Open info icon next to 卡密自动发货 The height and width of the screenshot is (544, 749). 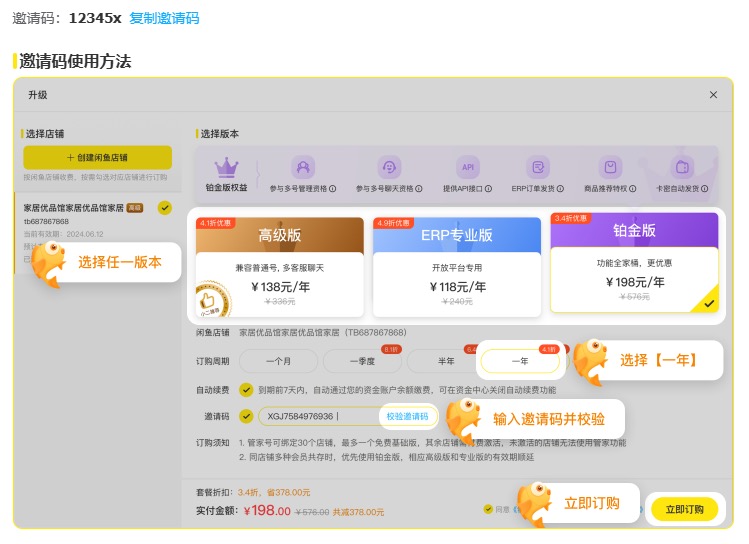pyautogui.click(x=705, y=189)
